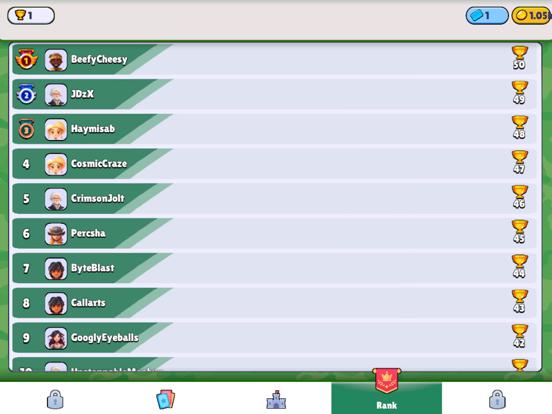Click rank number 5 in the leaderboard
This screenshot has height=414, width=552.
point(26,199)
